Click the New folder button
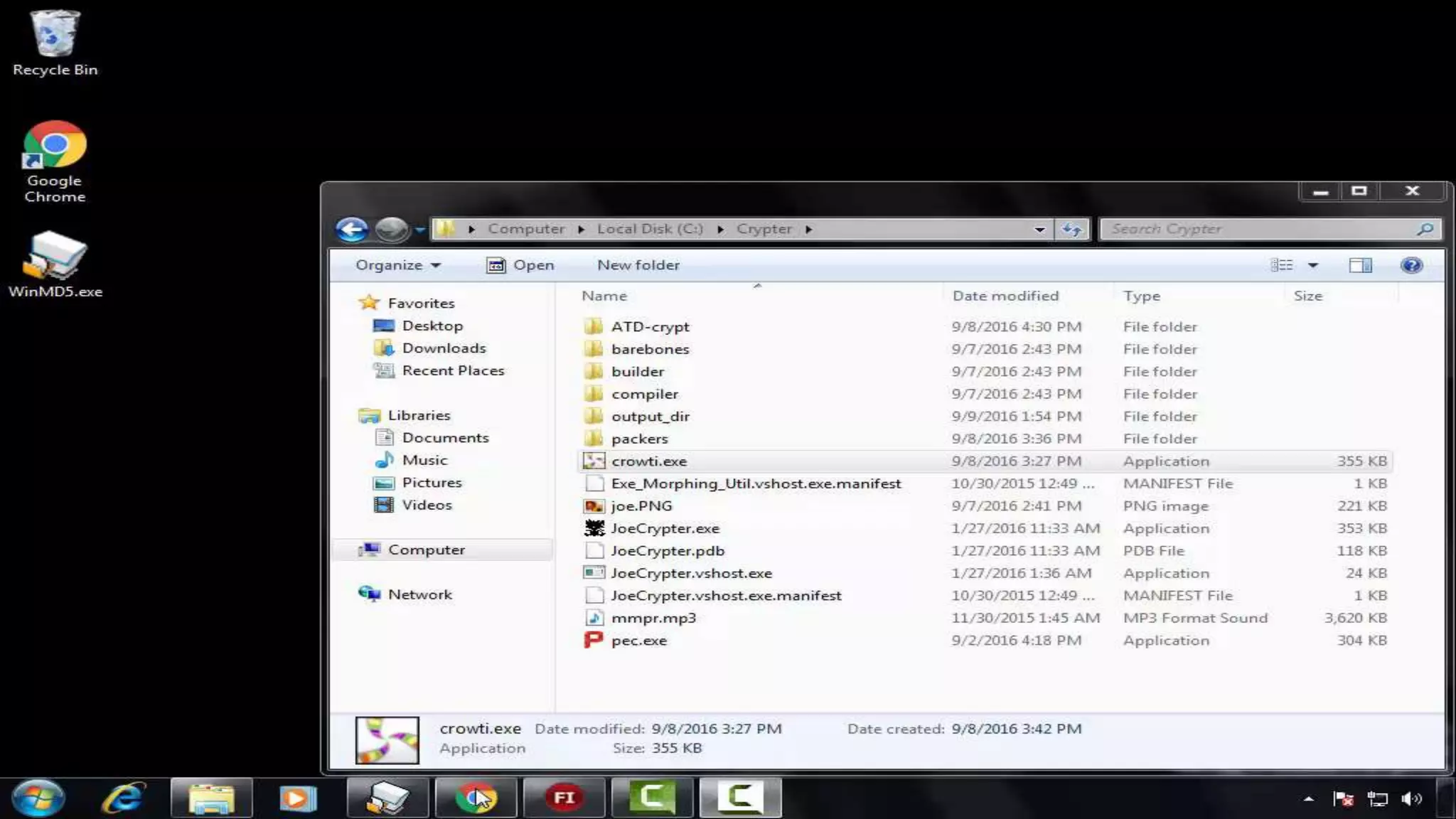Viewport: 1456px width, 819px height. (x=638, y=265)
